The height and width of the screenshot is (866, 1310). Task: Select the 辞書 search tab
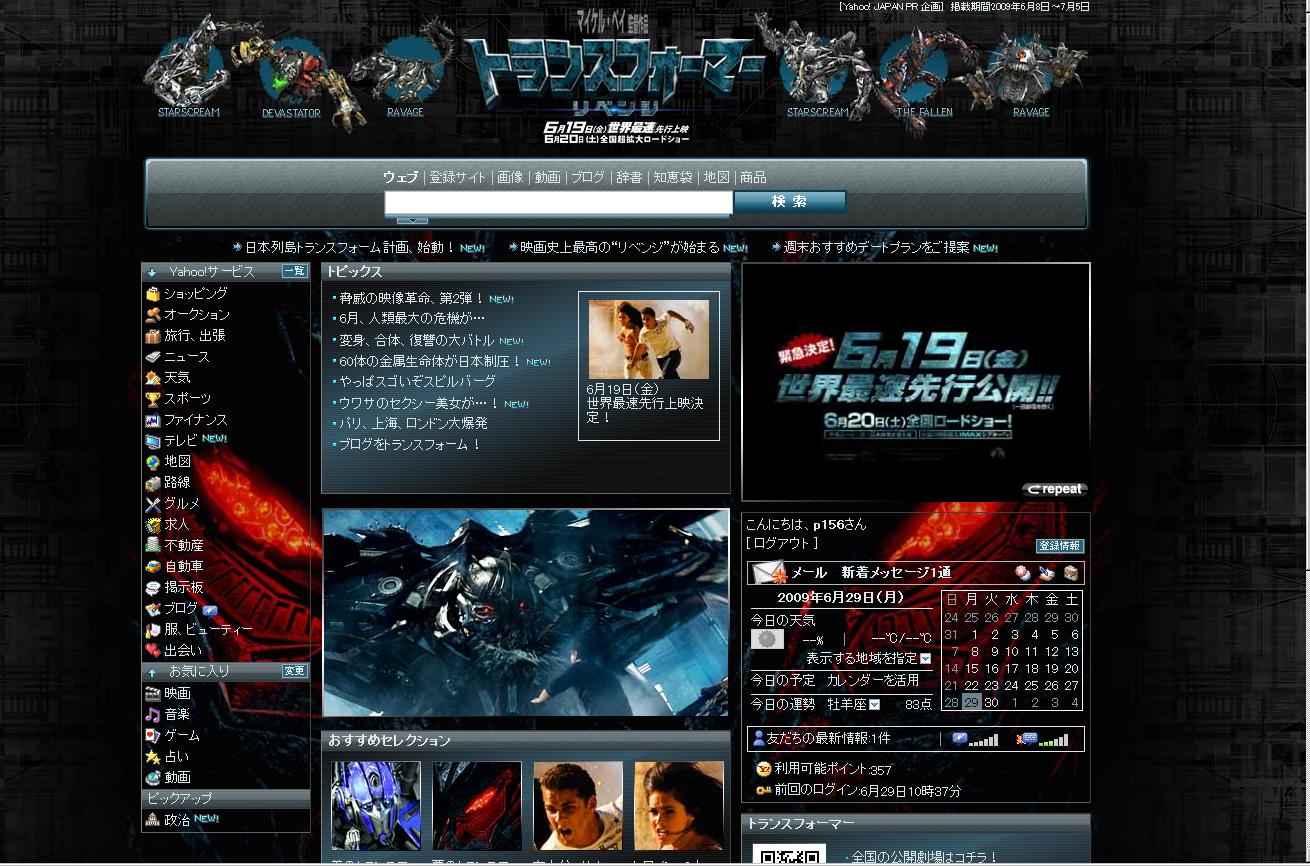629,177
